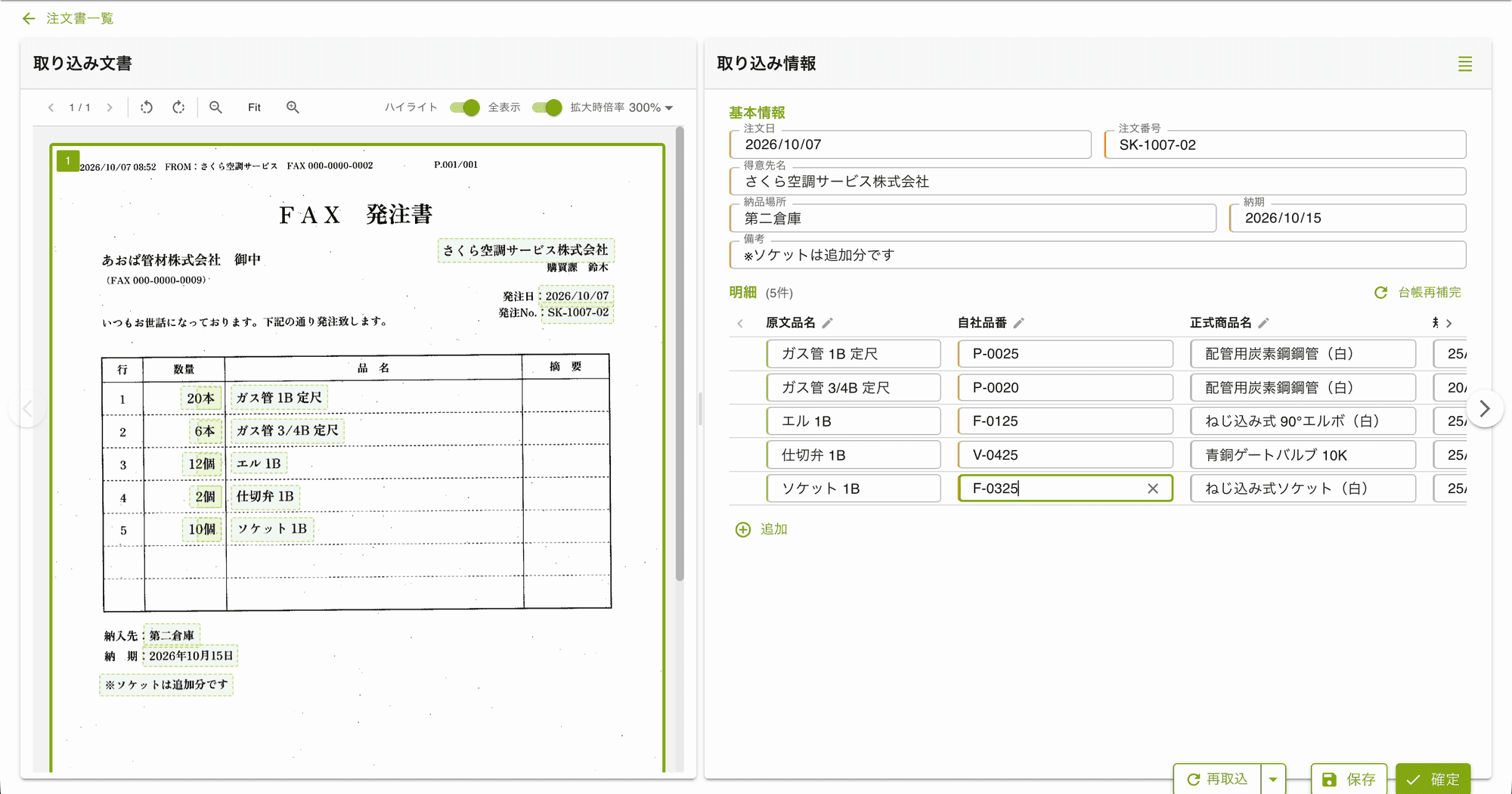Rotate document counterclockwise
Screen dimensions: 1512x794
[147, 107]
